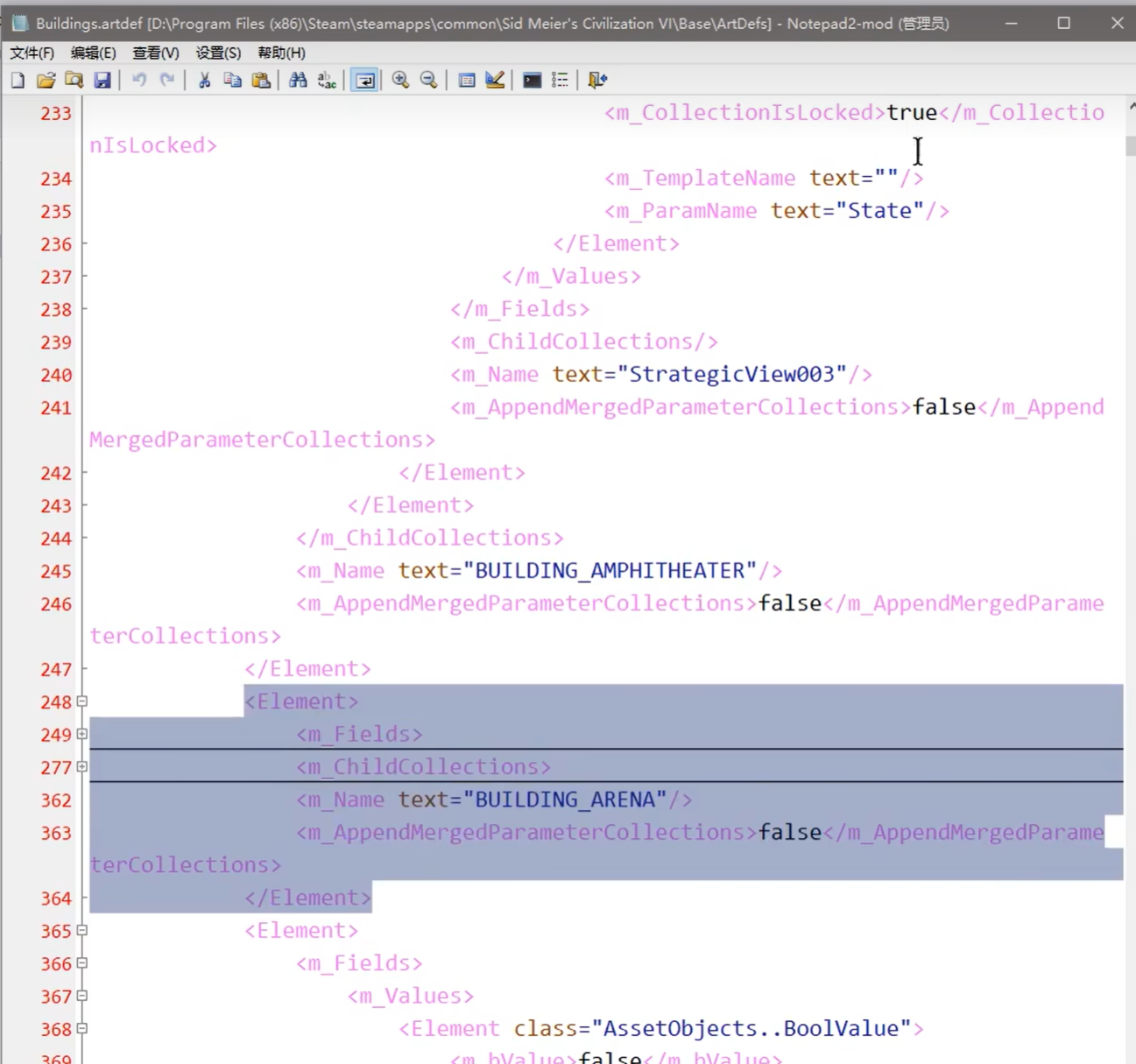Click "false" on line 246
Screen dimensions: 1136x1064
click(790, 603)
